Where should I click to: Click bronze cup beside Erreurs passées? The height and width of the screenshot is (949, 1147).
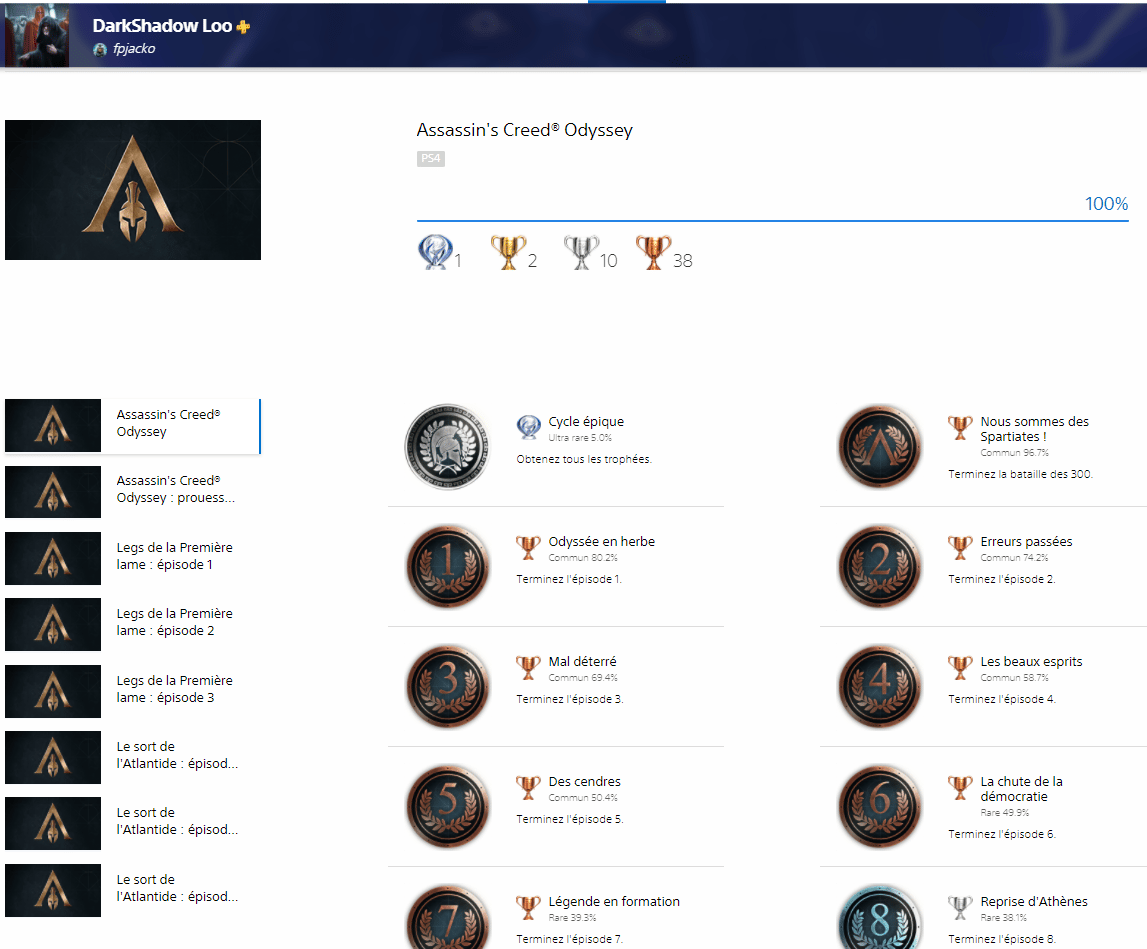pyautogui.click(x=960, y=547)
